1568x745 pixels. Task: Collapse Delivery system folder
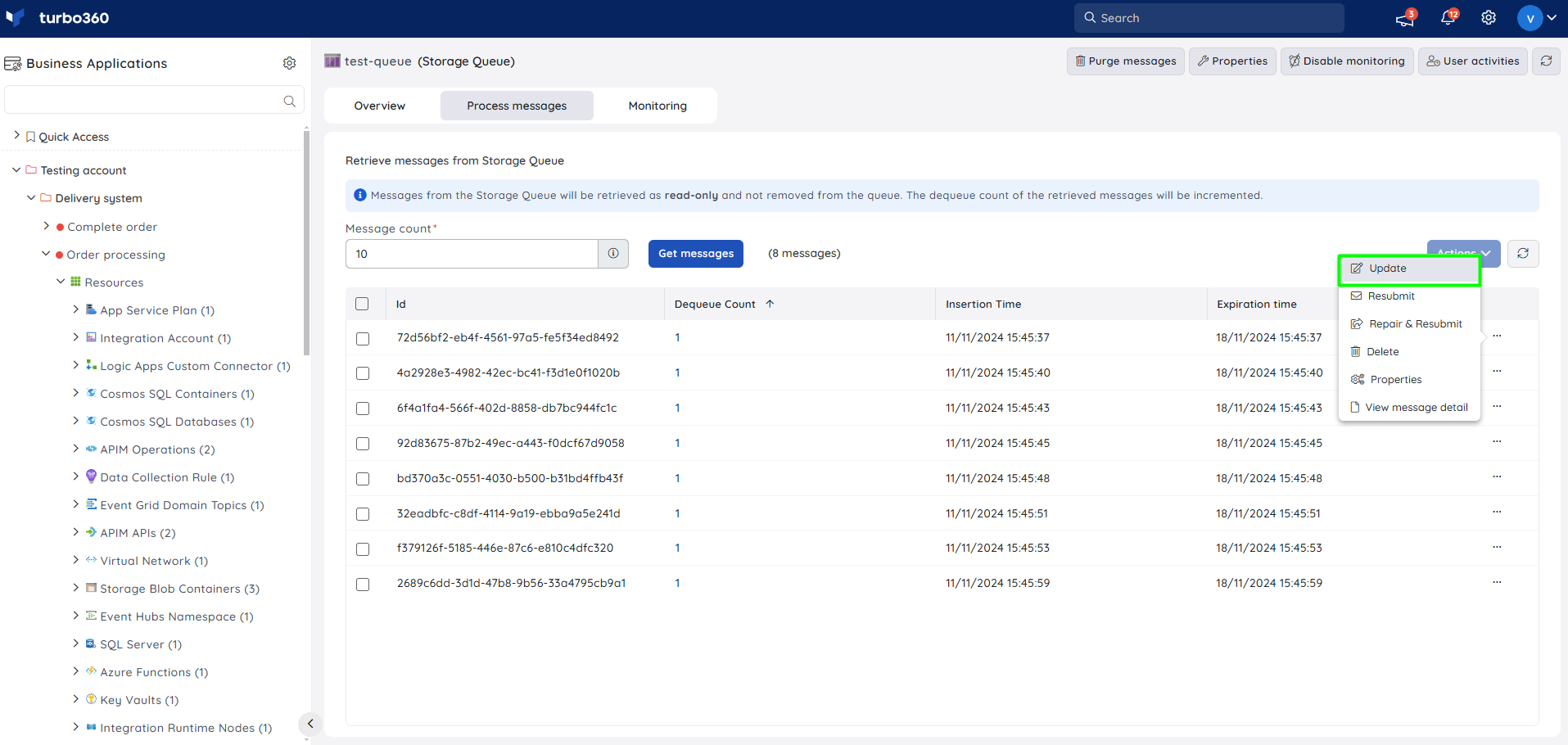[x=31, y=197]
